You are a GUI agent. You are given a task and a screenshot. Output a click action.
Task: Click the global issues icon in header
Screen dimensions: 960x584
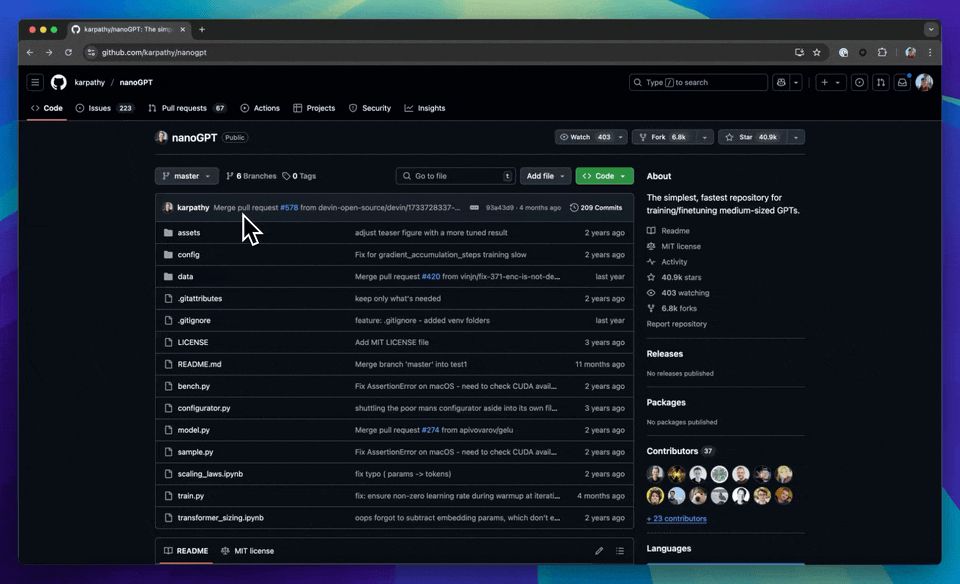(x=859, y=82)
